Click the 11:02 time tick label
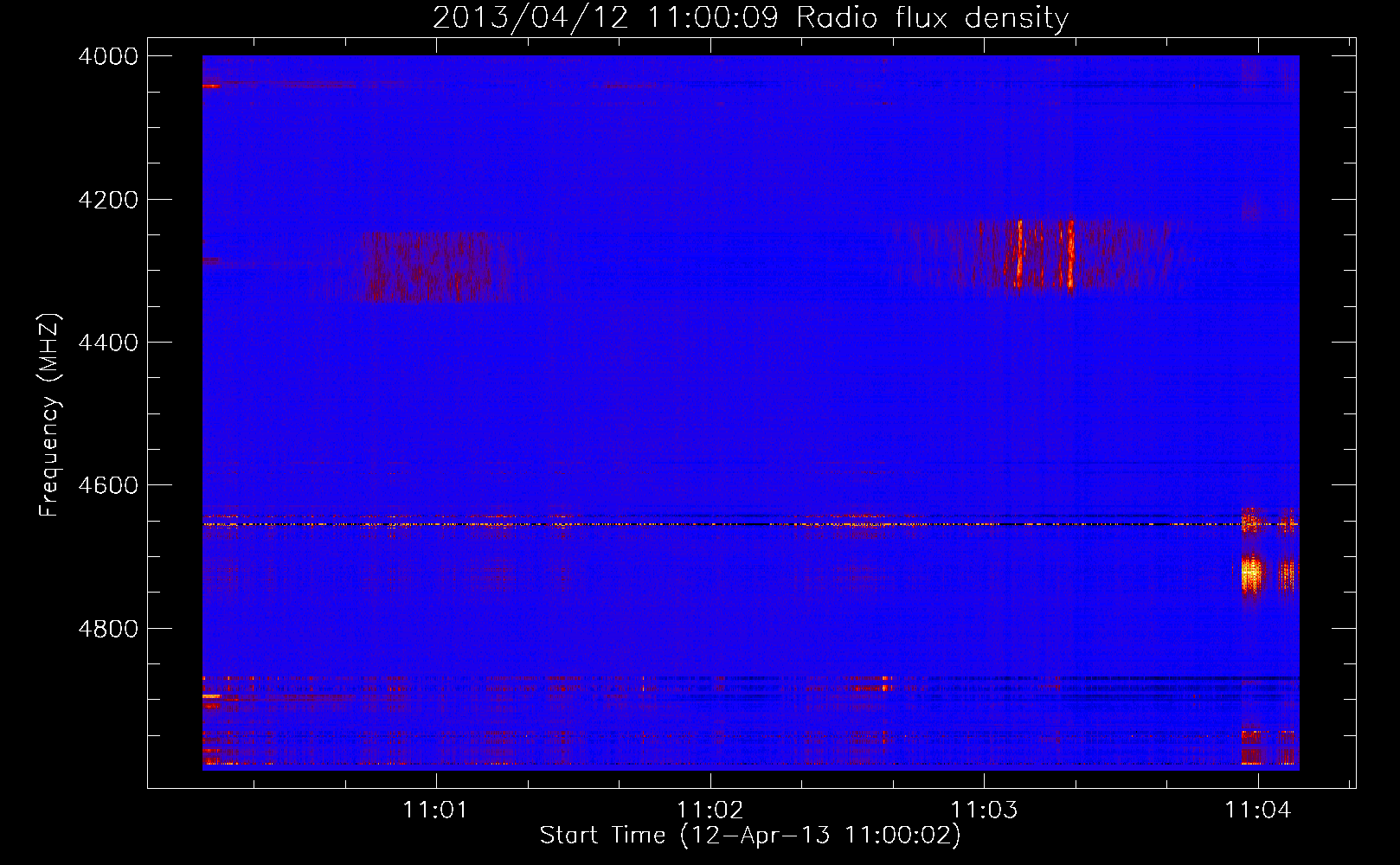The image size is (1400, 865). 710,810
